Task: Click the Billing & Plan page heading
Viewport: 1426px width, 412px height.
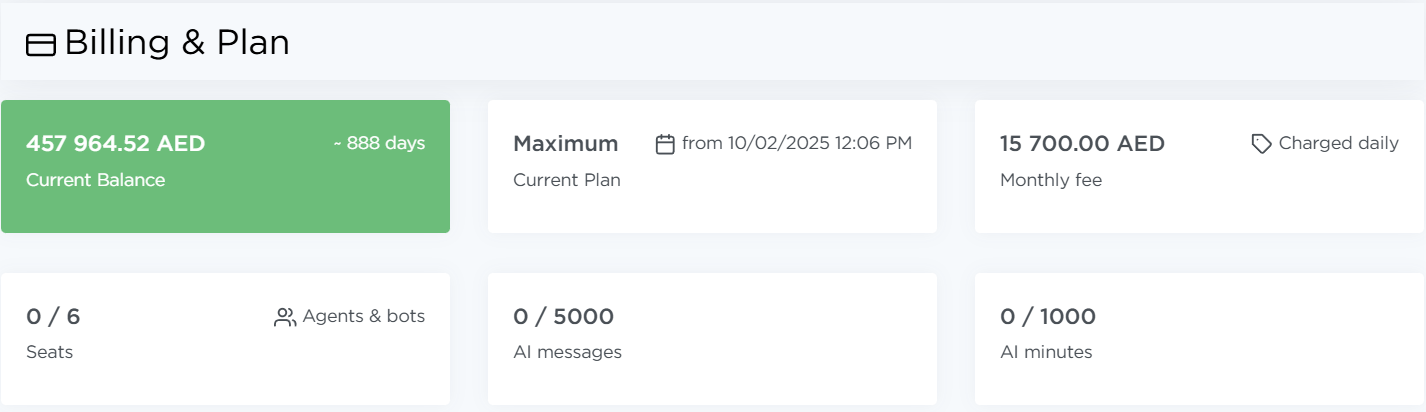Action: pos(177,43)
